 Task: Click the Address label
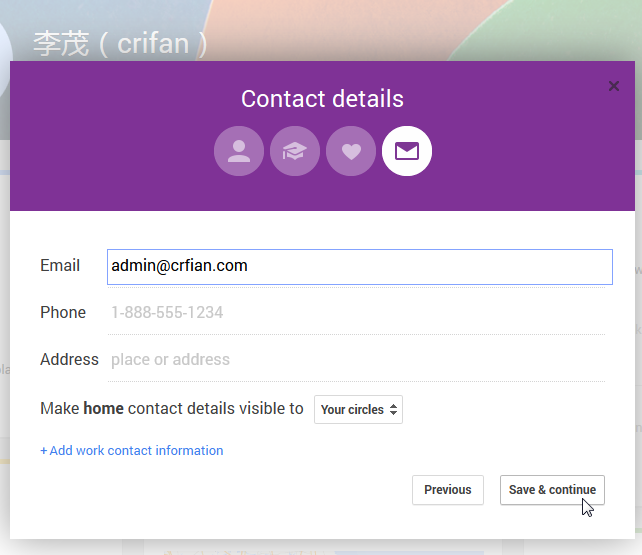[69, 360]
